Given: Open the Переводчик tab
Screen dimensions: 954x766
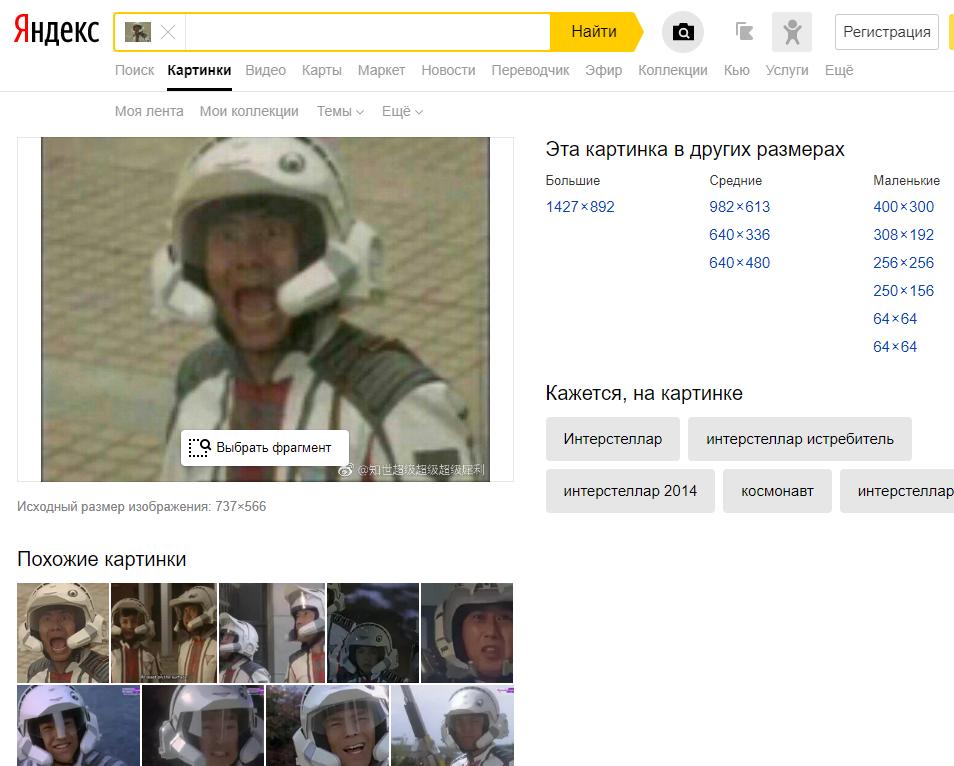Looking at the screenshot, I should point(530,71).
